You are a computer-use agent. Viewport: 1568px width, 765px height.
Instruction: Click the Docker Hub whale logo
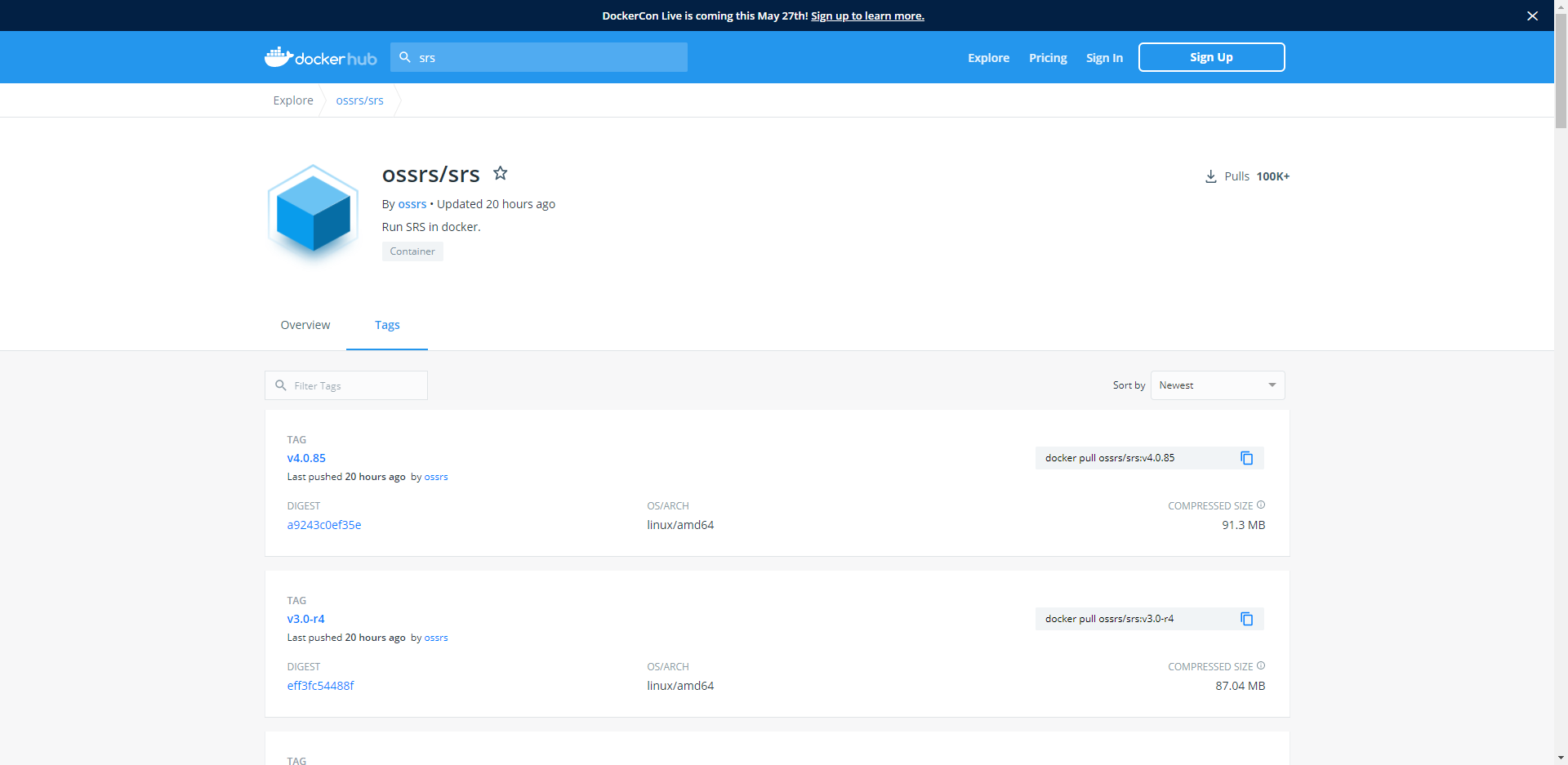(278, 56)
